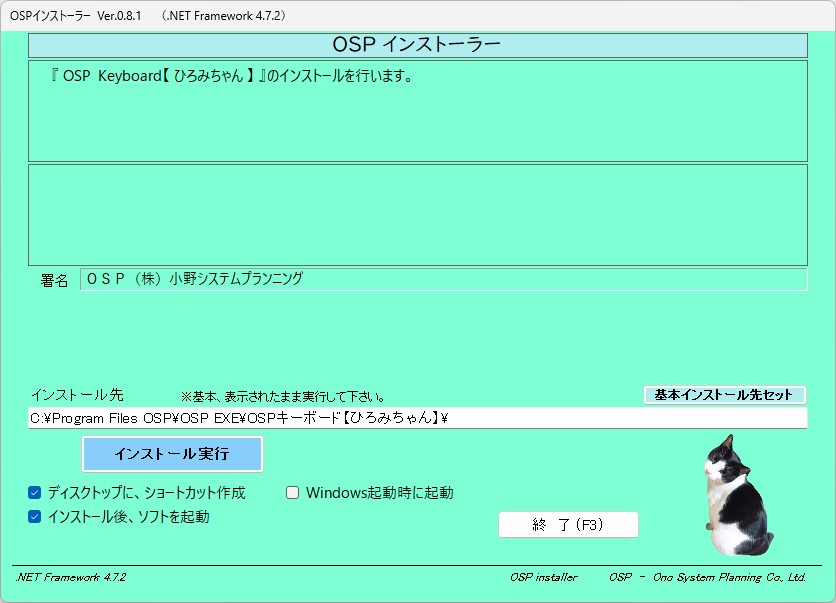Click the 終了 (F3) button
The image size is (836, 603).
(568, 524)
